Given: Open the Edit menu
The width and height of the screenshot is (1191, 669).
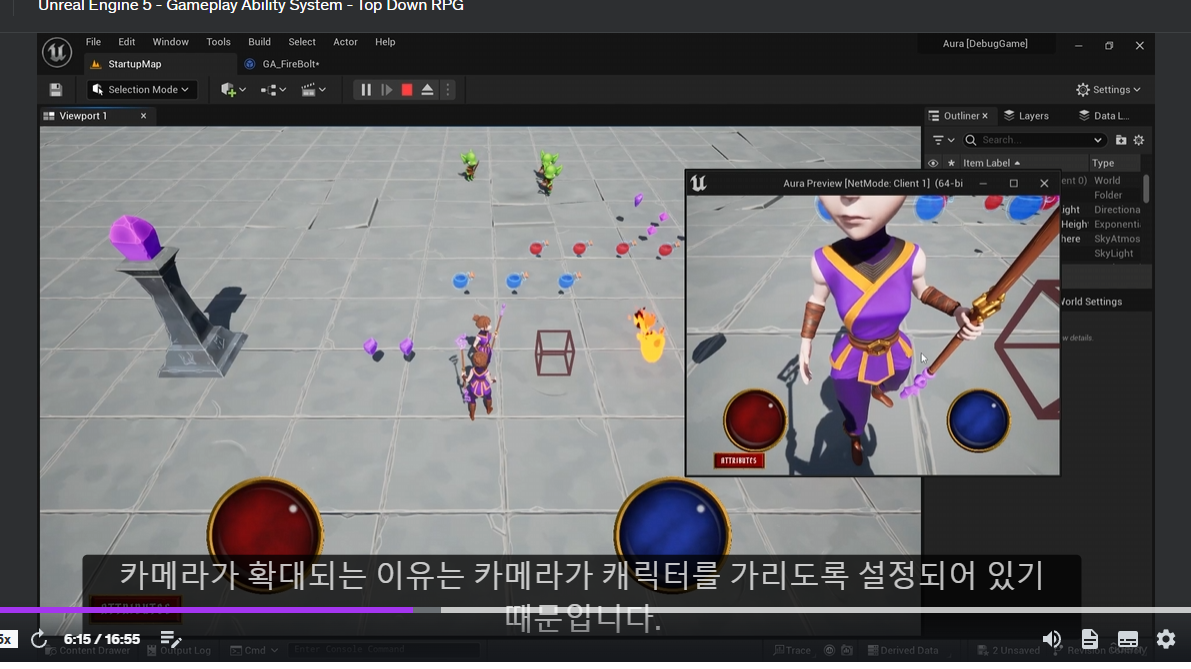Looking at the screenshot, I should tap(127, 42).
